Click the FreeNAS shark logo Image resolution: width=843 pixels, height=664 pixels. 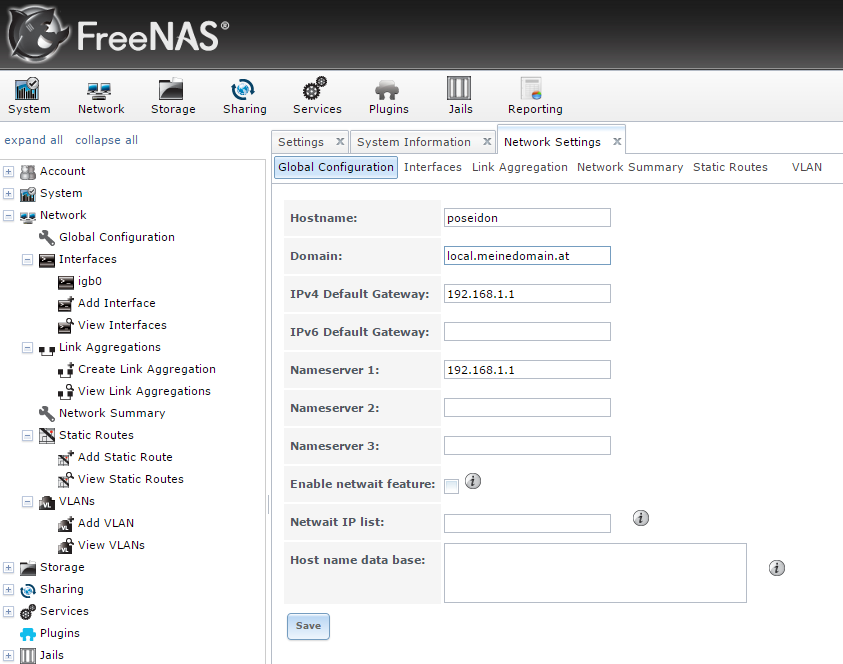point(39,34)
